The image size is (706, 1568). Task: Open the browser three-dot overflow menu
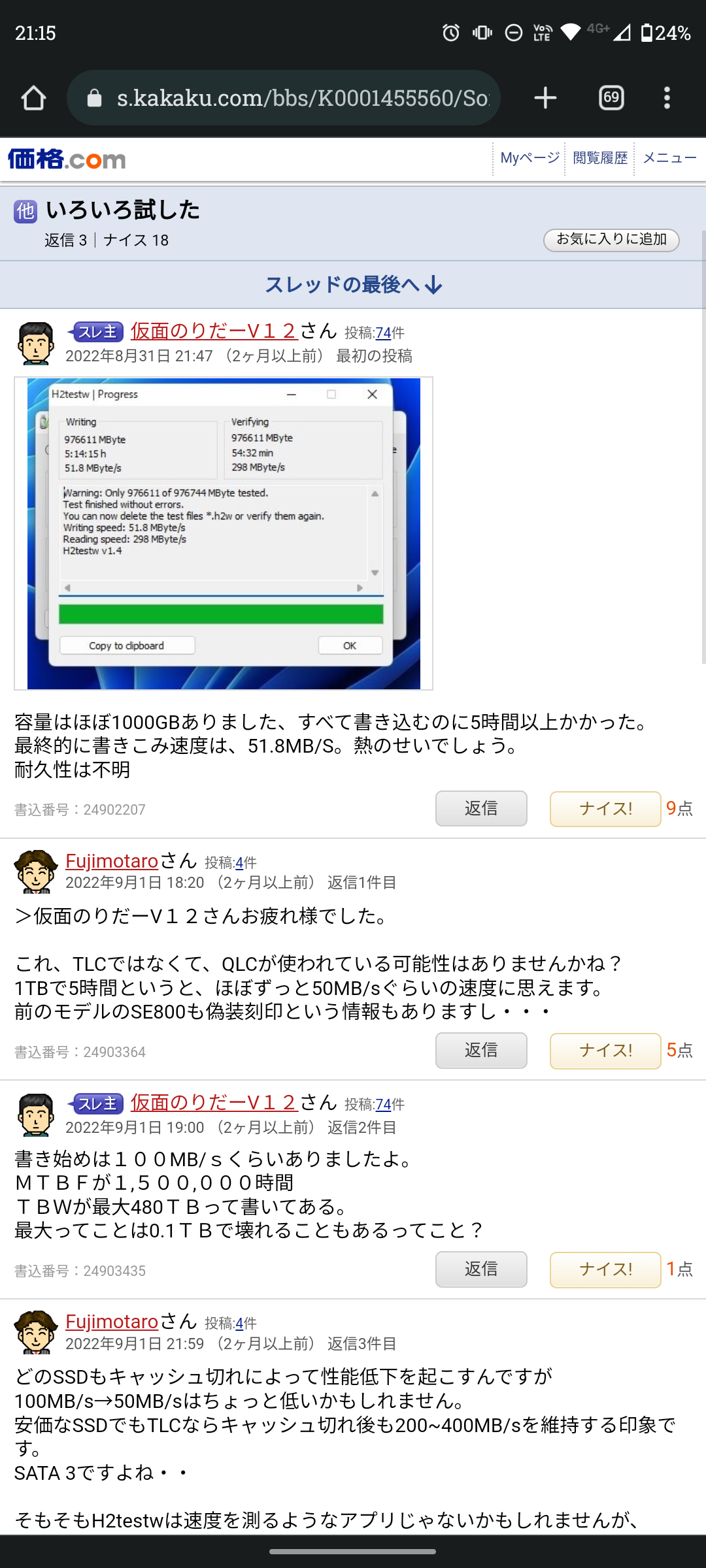click(x=667, y=98)
